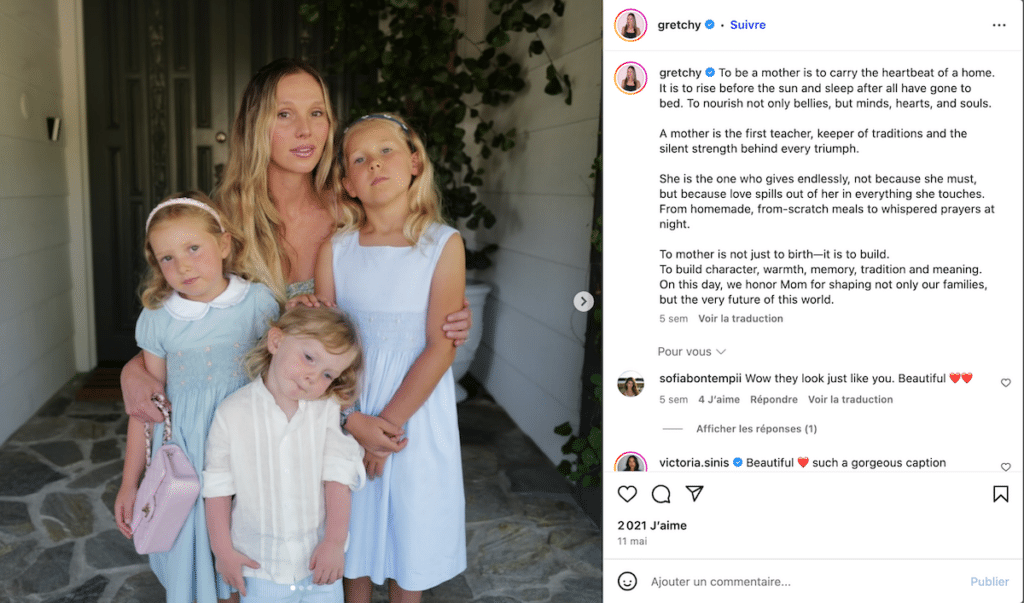Like the post with the heart icon
The height and width of the screenshot is (603, 1024).
tap(627, 494)
